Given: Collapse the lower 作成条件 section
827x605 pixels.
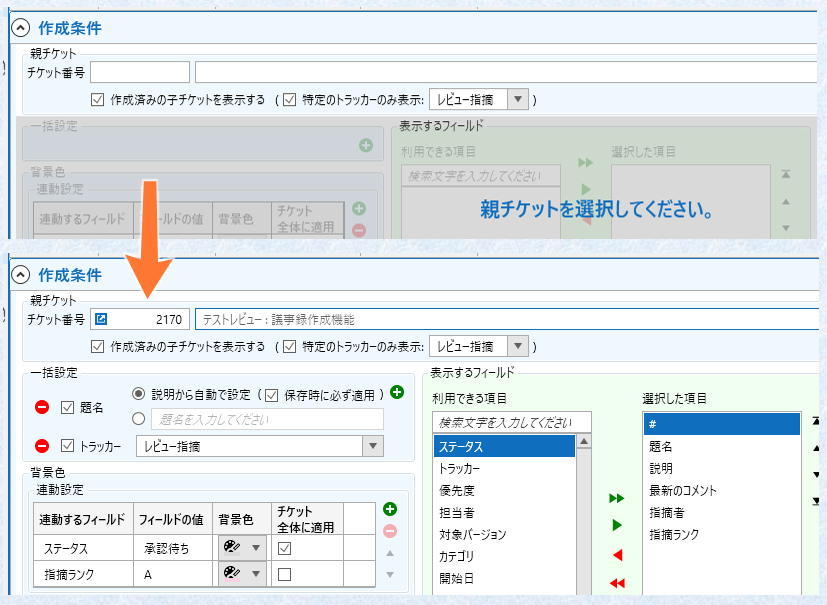Looking at the screenshot, I should (21, 275).
